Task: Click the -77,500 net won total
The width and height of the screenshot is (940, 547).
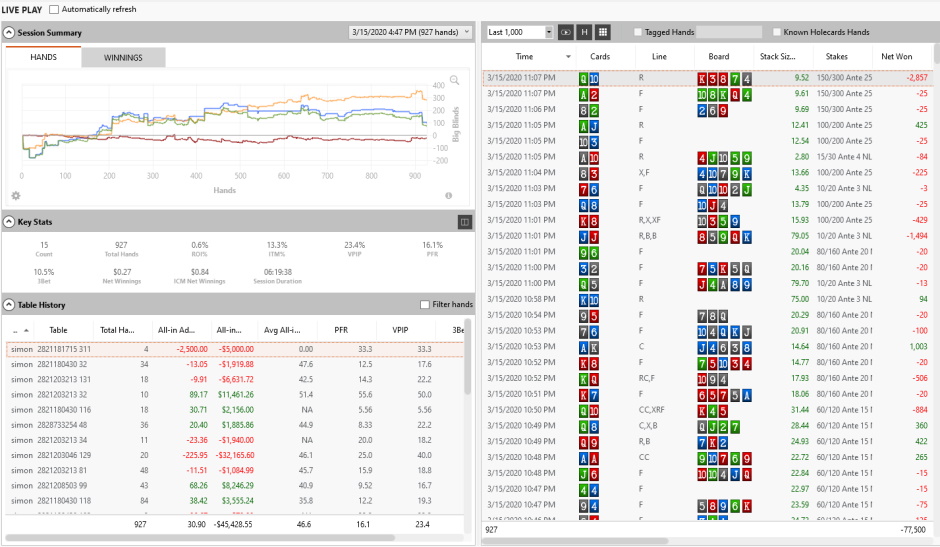Action: pyautogui.click(x=913, y=530)
